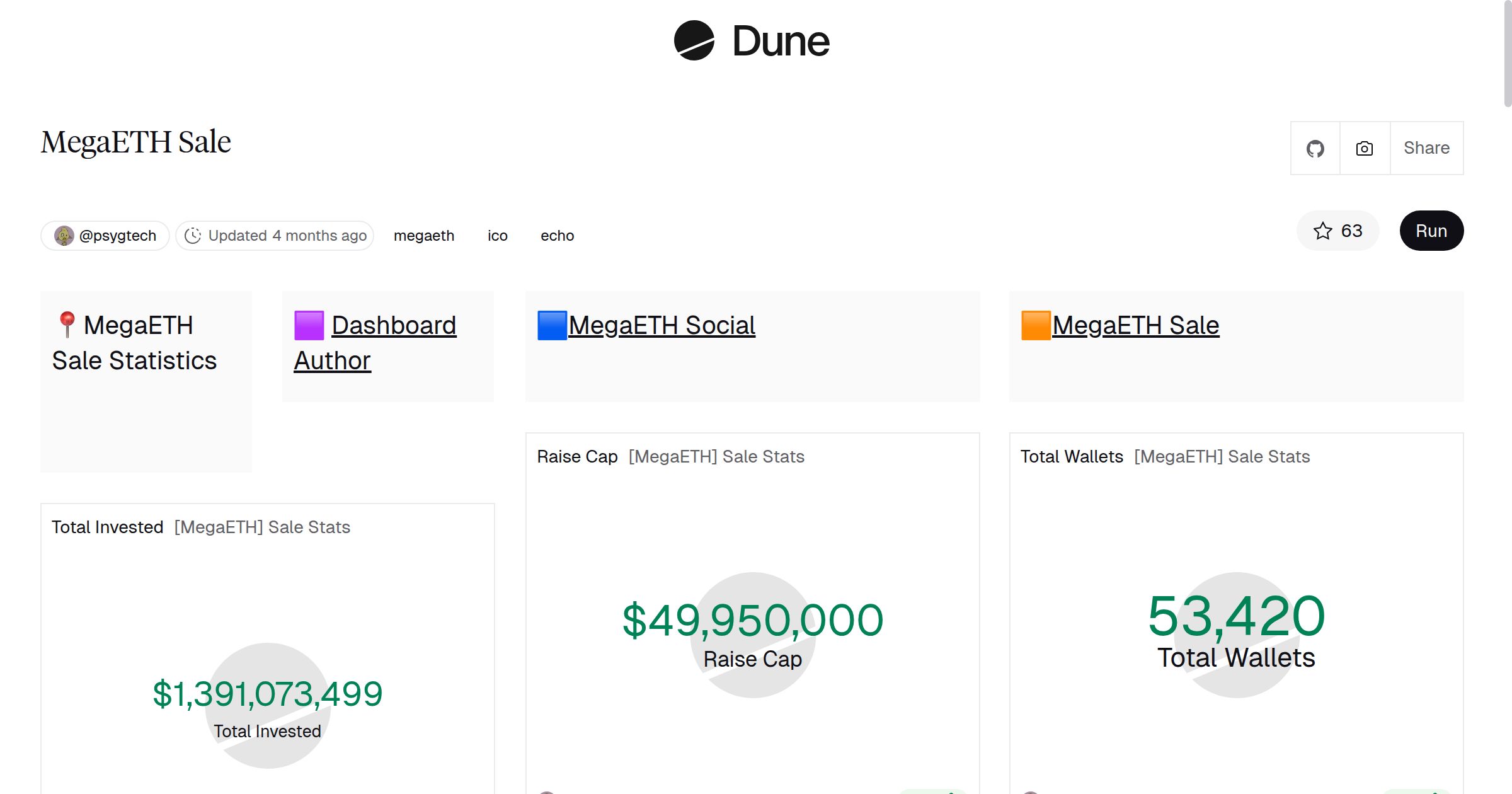This screenshot has height=794, width=1512.
Task: Open the GitHub icon in the toolbar
Action: pos(1315,148)
